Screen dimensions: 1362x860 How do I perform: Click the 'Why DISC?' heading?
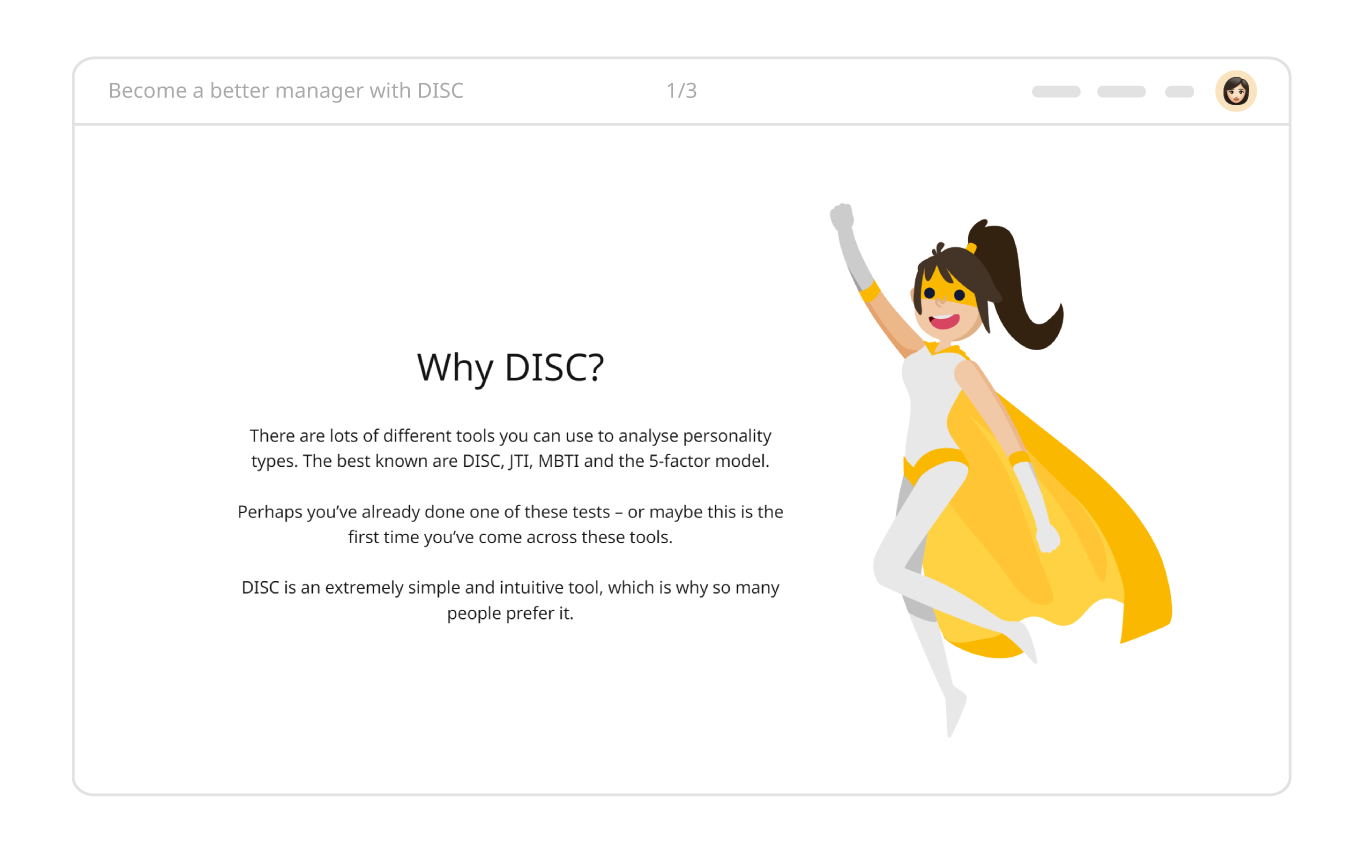510,367
